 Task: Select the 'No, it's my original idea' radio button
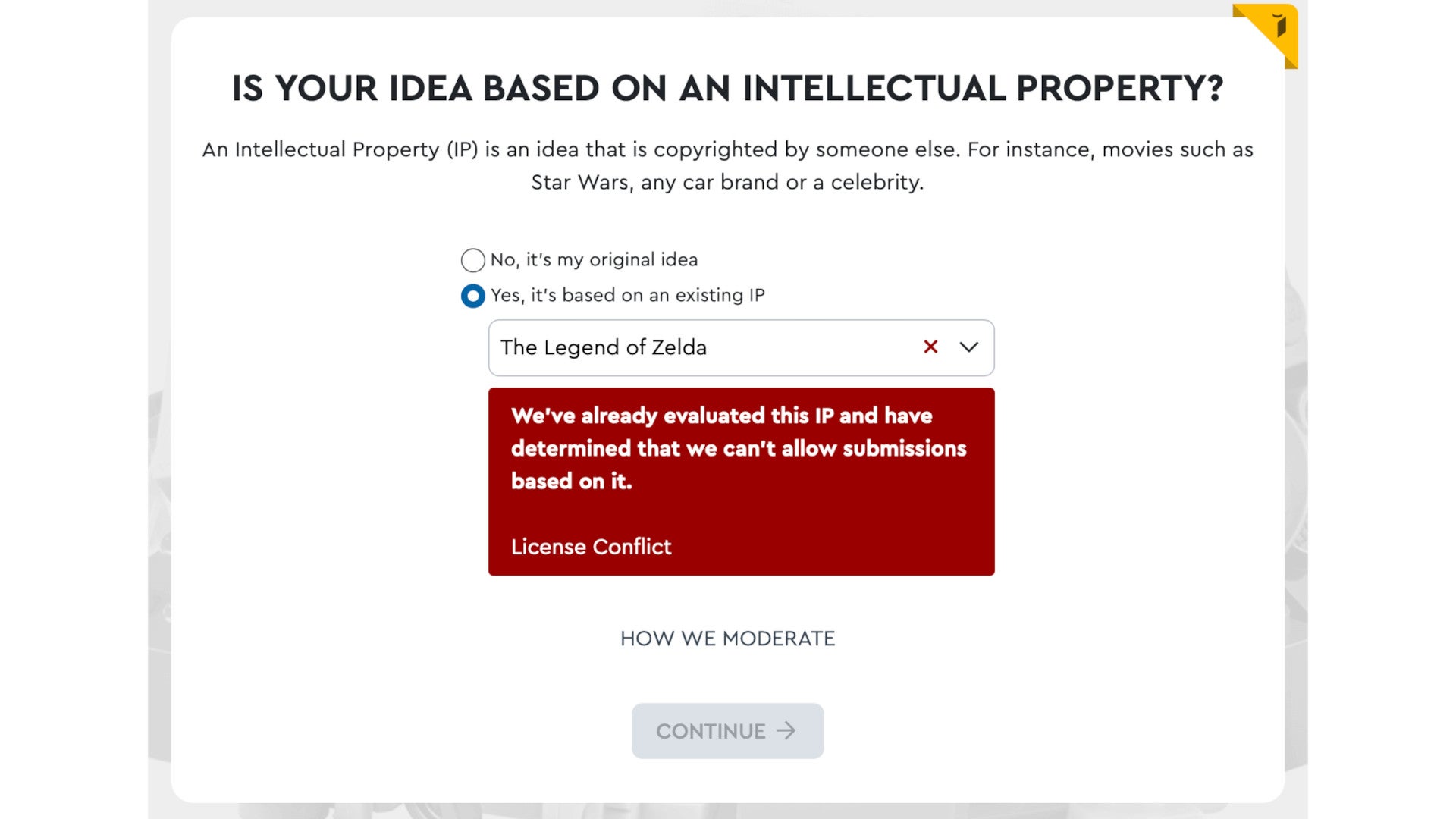[472, 260]
